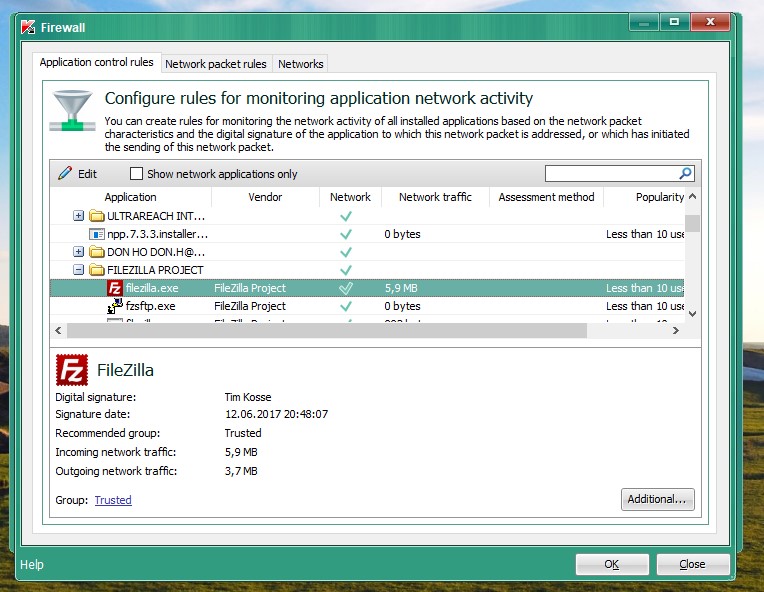Image resolution: width=764 pixels, height=592 pixels.
Task: Focus the application search field
Action: pos(611,173)
